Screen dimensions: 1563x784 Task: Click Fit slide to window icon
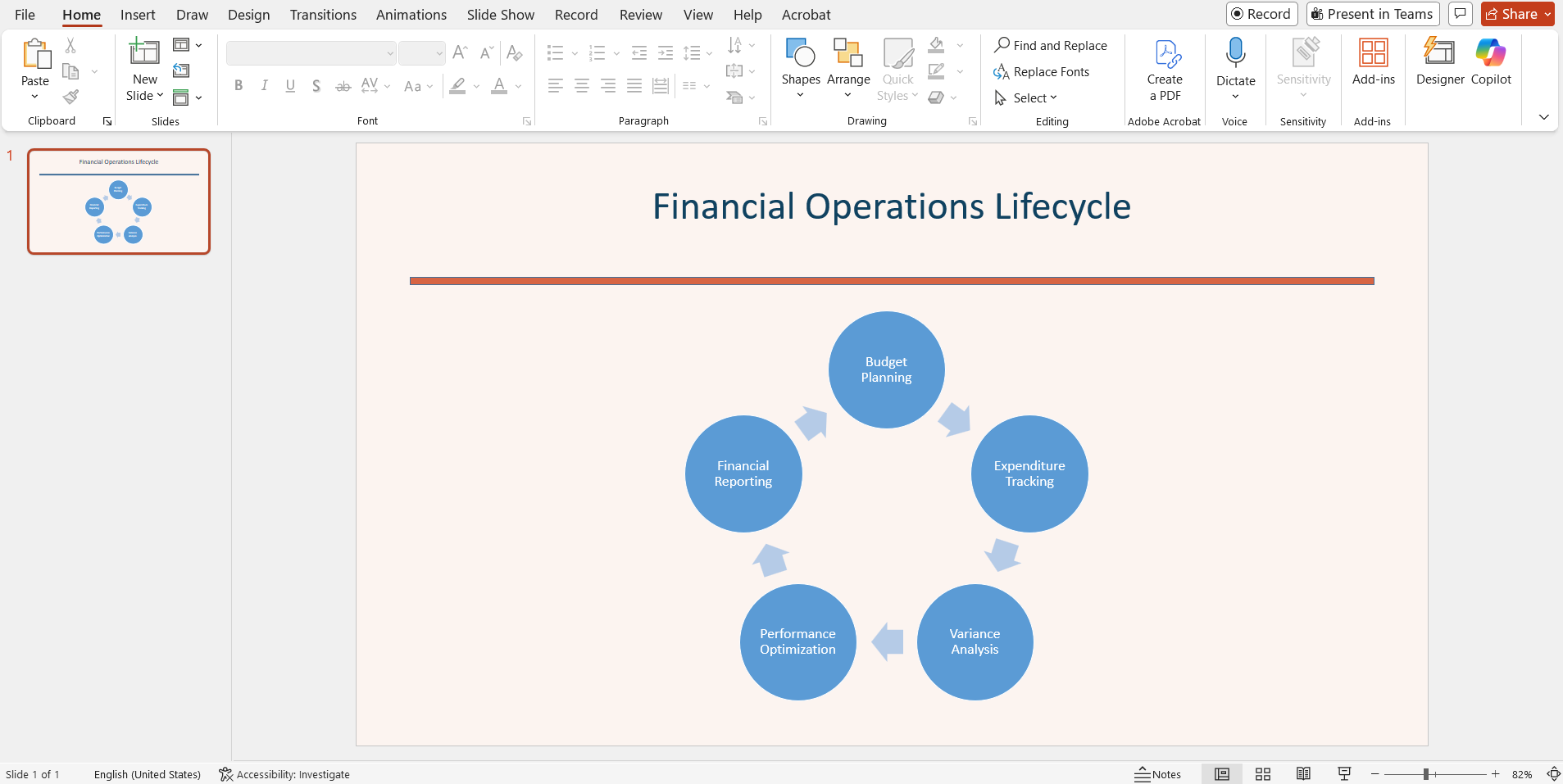1553,774
